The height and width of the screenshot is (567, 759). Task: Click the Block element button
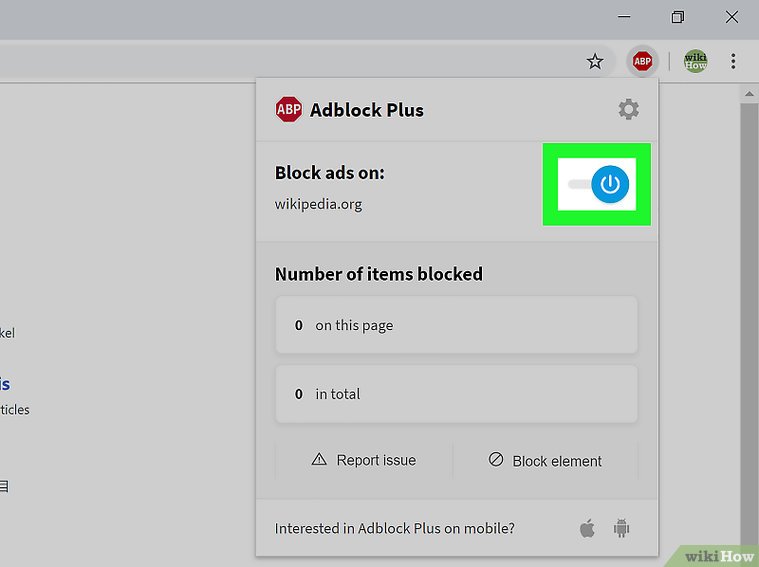[x=545, y=461]
